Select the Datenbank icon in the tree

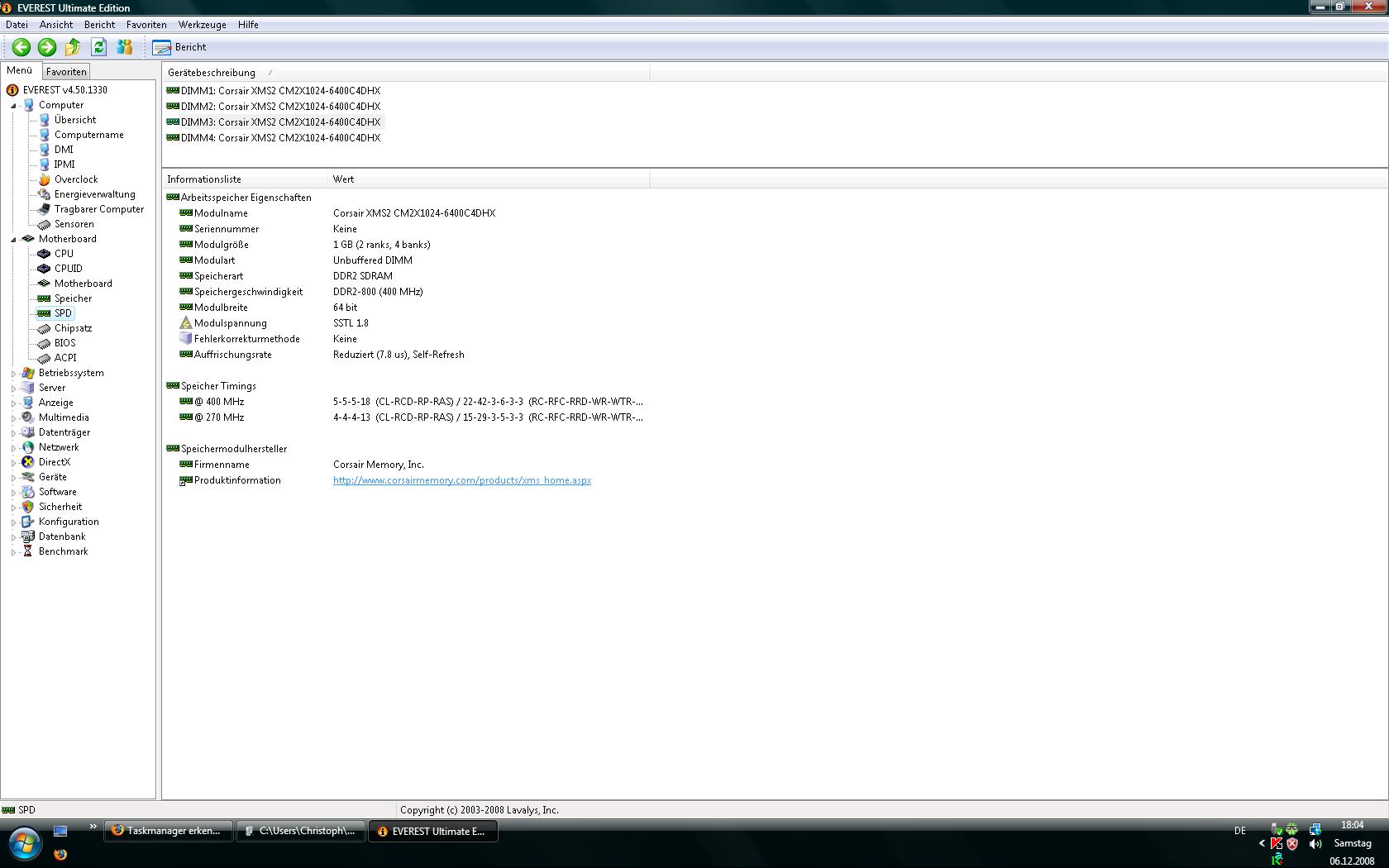click(x=28, y=537)
